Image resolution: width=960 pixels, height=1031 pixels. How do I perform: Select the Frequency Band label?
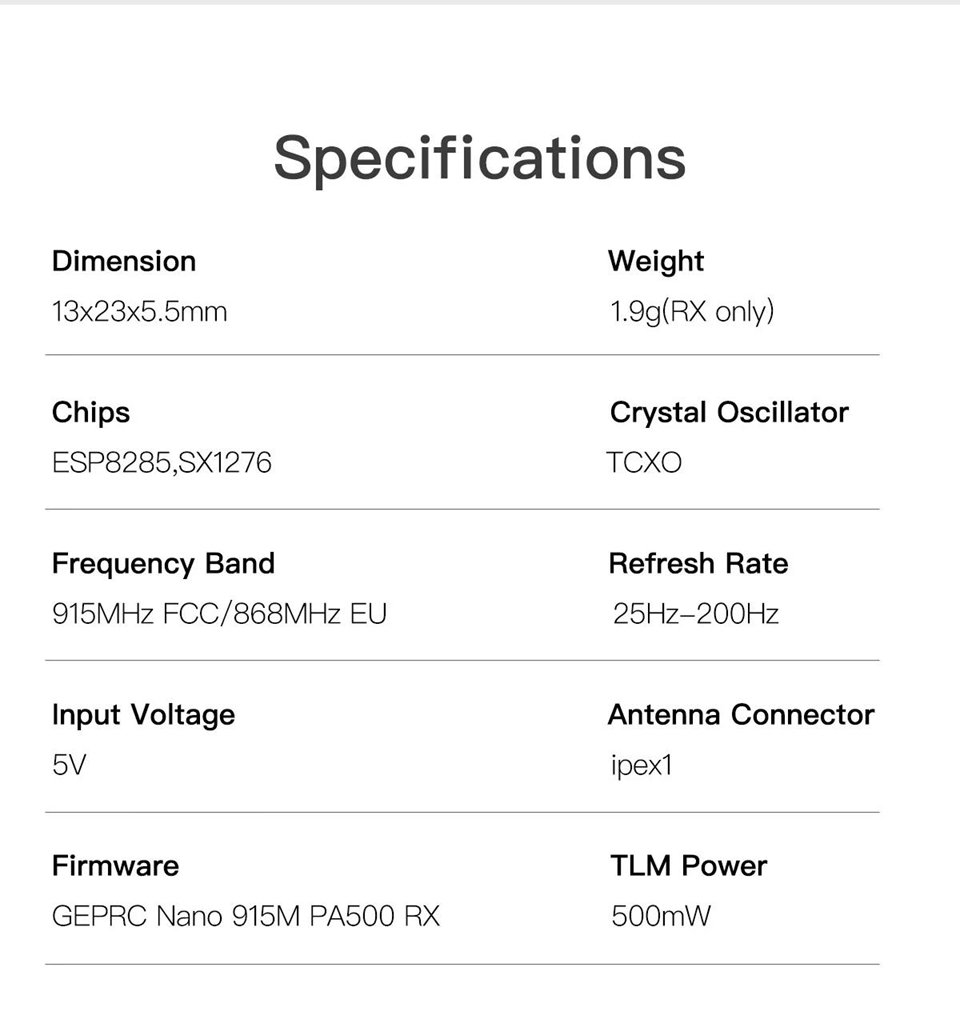pos(163,563)
